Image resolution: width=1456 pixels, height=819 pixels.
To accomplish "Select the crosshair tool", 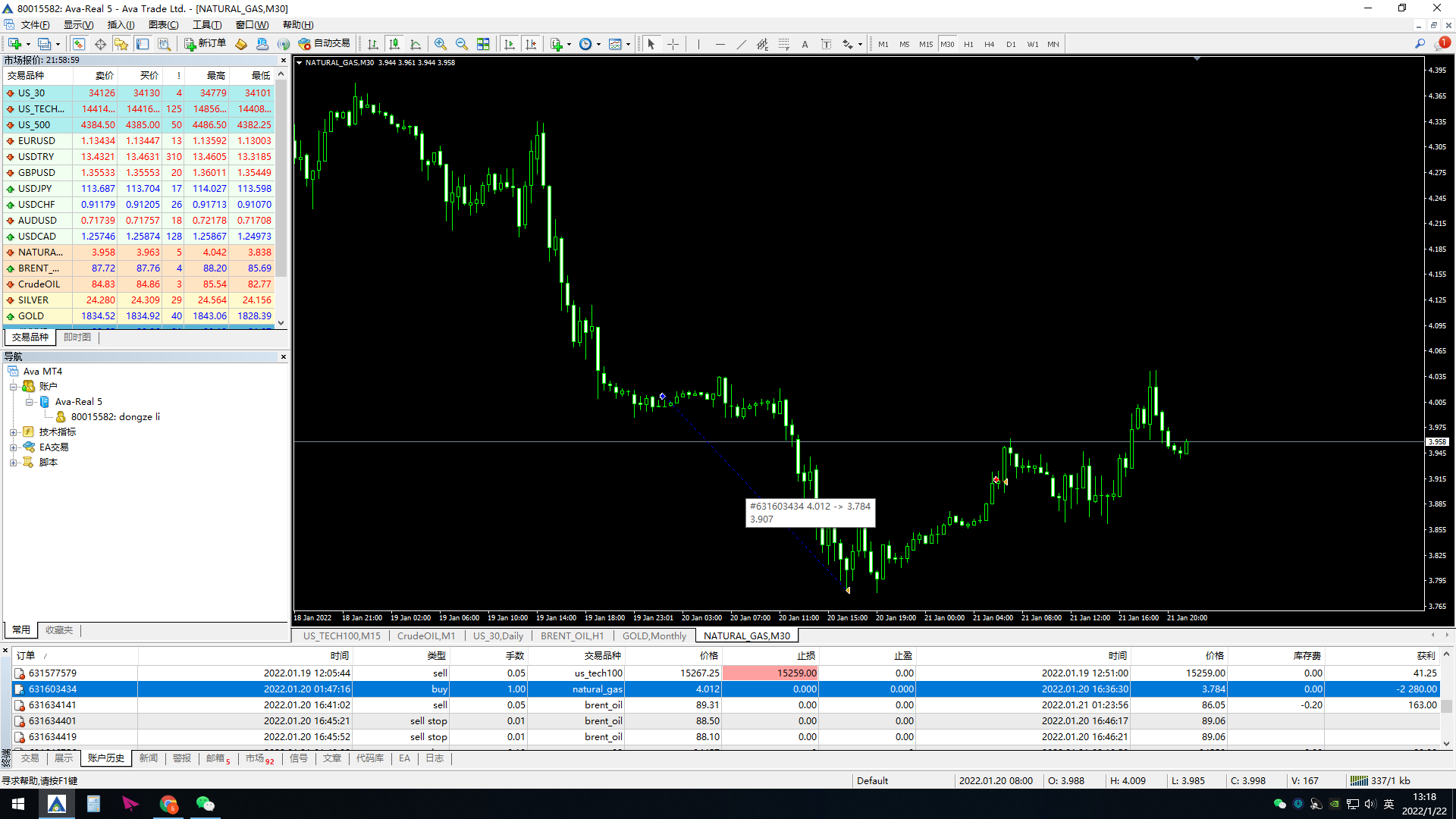I will [x=673, y=44].
